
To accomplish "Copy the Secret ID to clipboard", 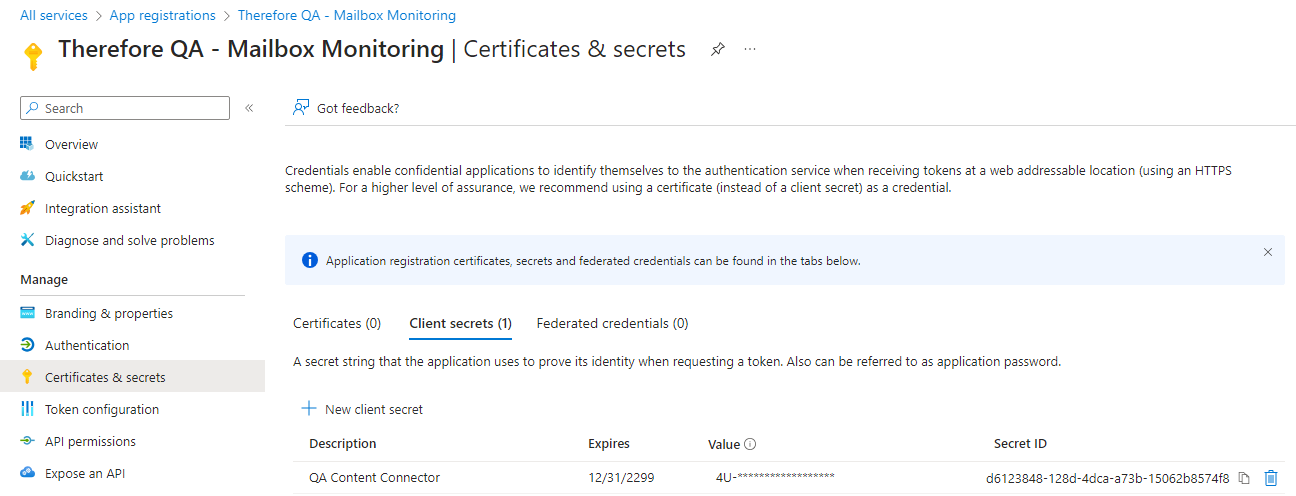I will tap(1244, 478).
